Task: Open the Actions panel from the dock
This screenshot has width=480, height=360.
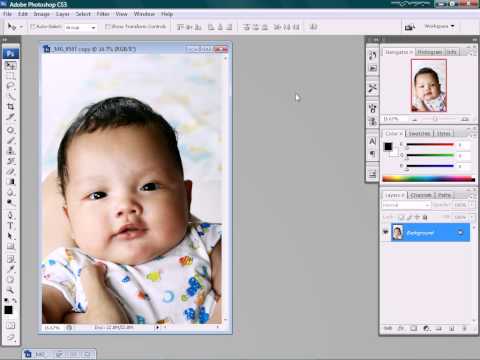Action: click(x=372, y=68)
